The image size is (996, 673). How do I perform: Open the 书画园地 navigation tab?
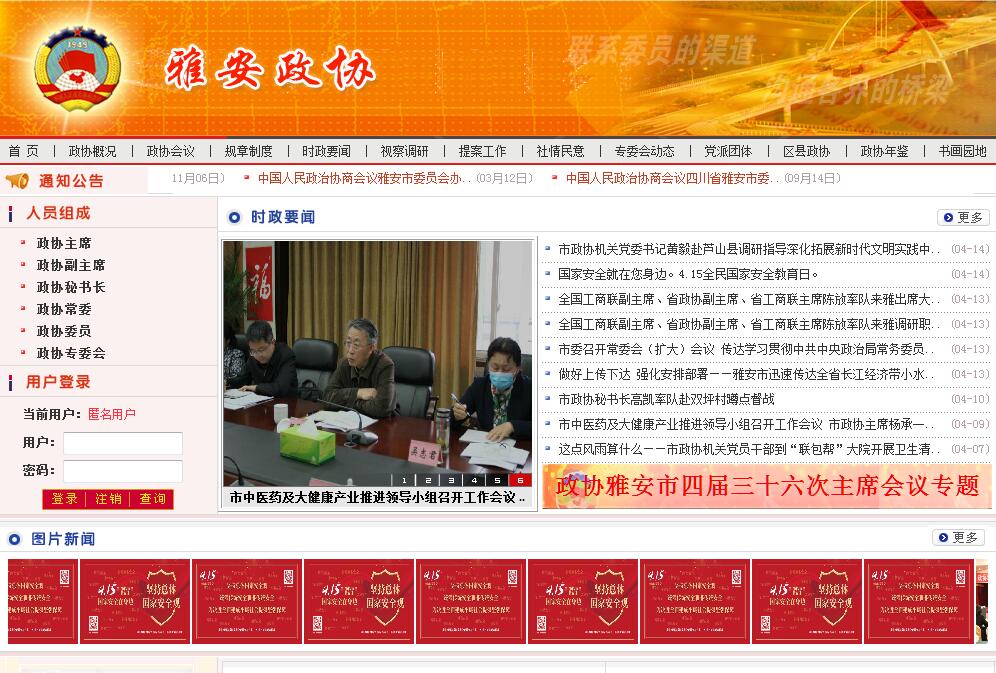coord(961,151)
